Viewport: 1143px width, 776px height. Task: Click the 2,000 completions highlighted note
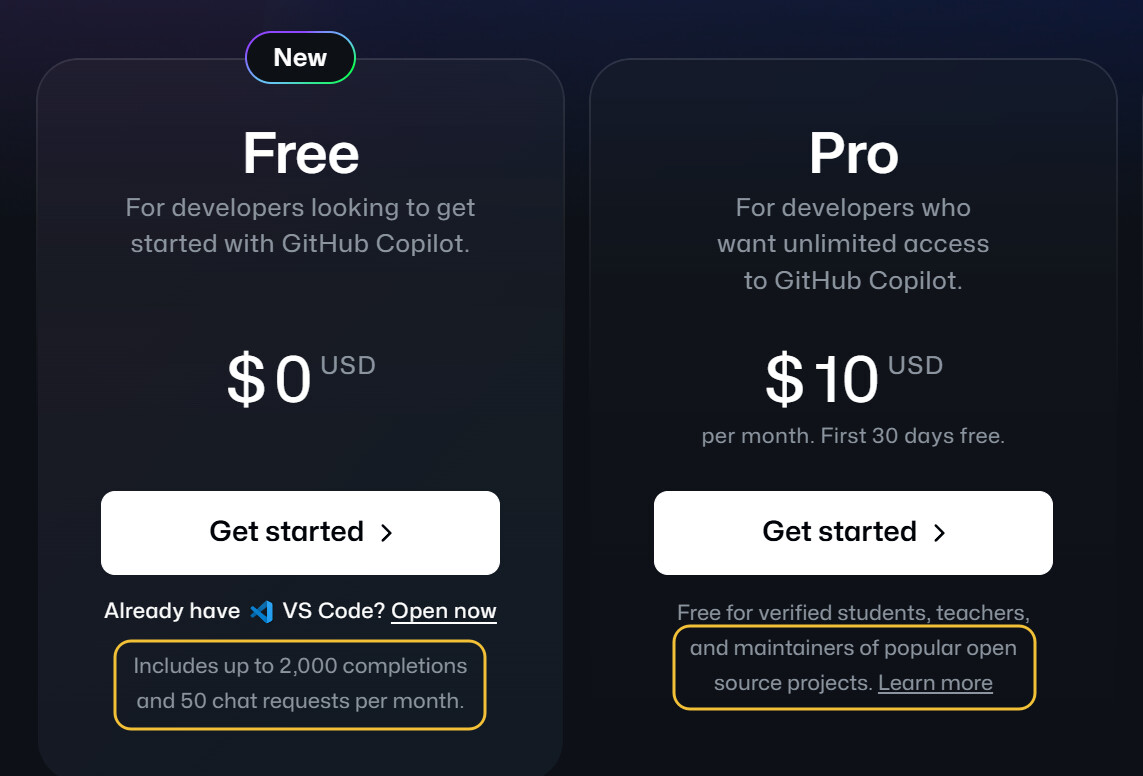300,683
